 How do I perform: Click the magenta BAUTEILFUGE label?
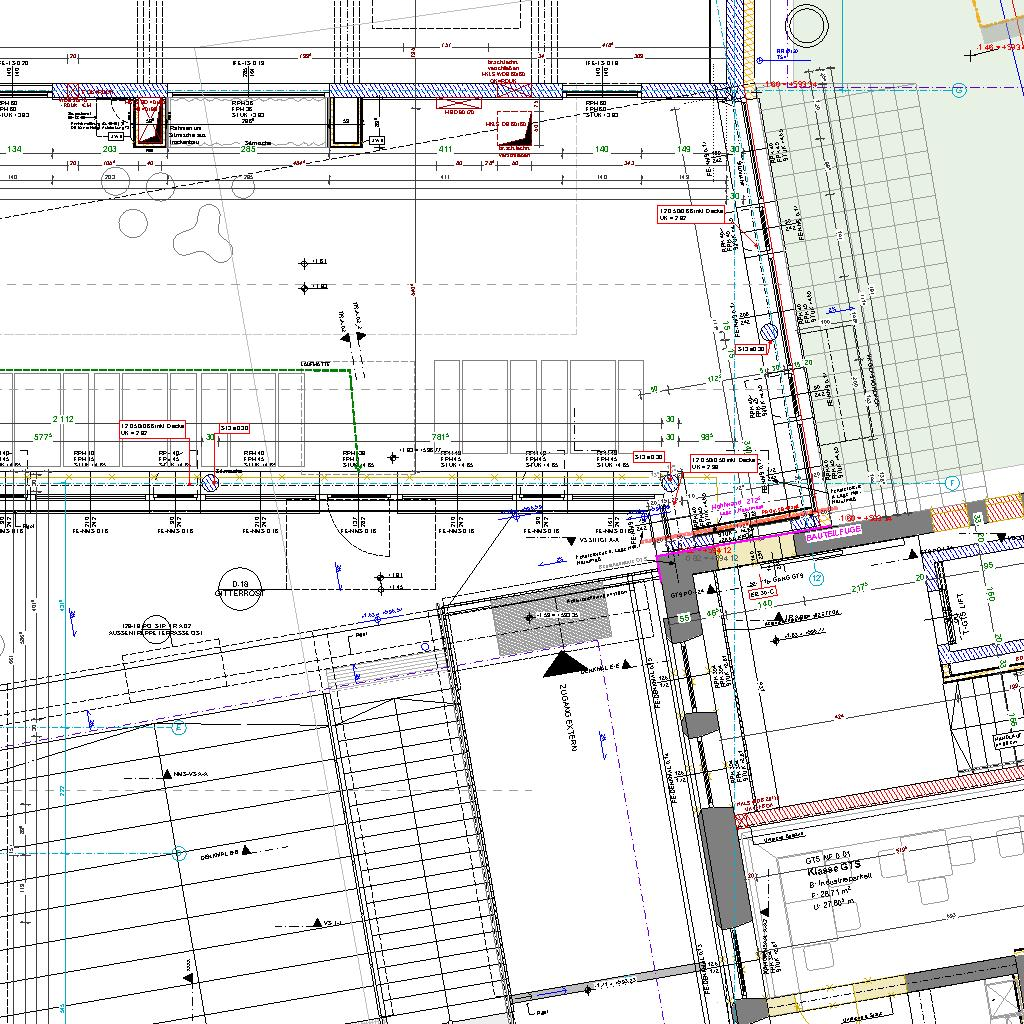pyautogui.click(x=827, y=538)
